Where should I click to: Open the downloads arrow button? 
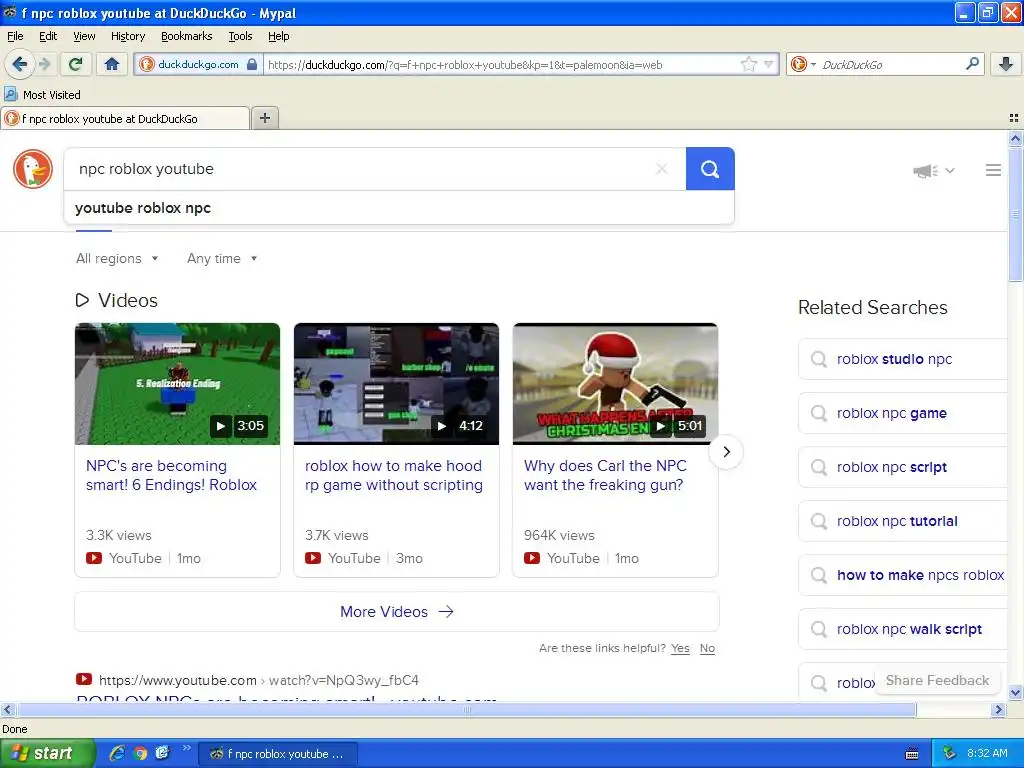1006,64
